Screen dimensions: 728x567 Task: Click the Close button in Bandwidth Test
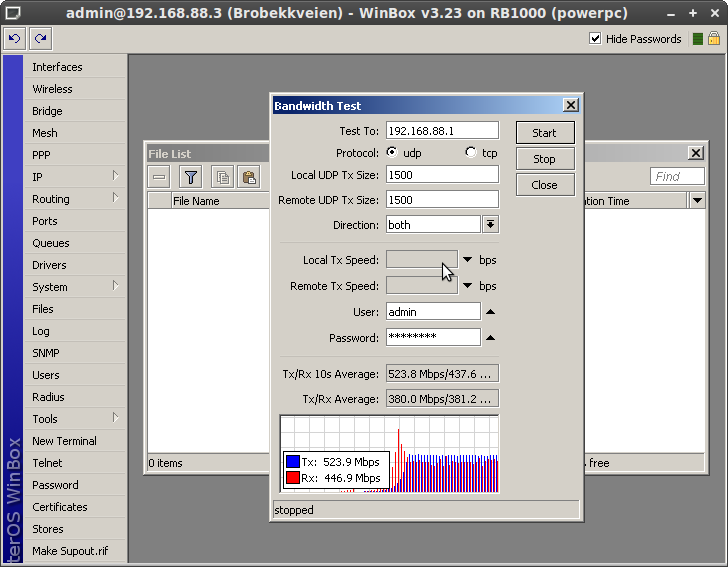545,185
